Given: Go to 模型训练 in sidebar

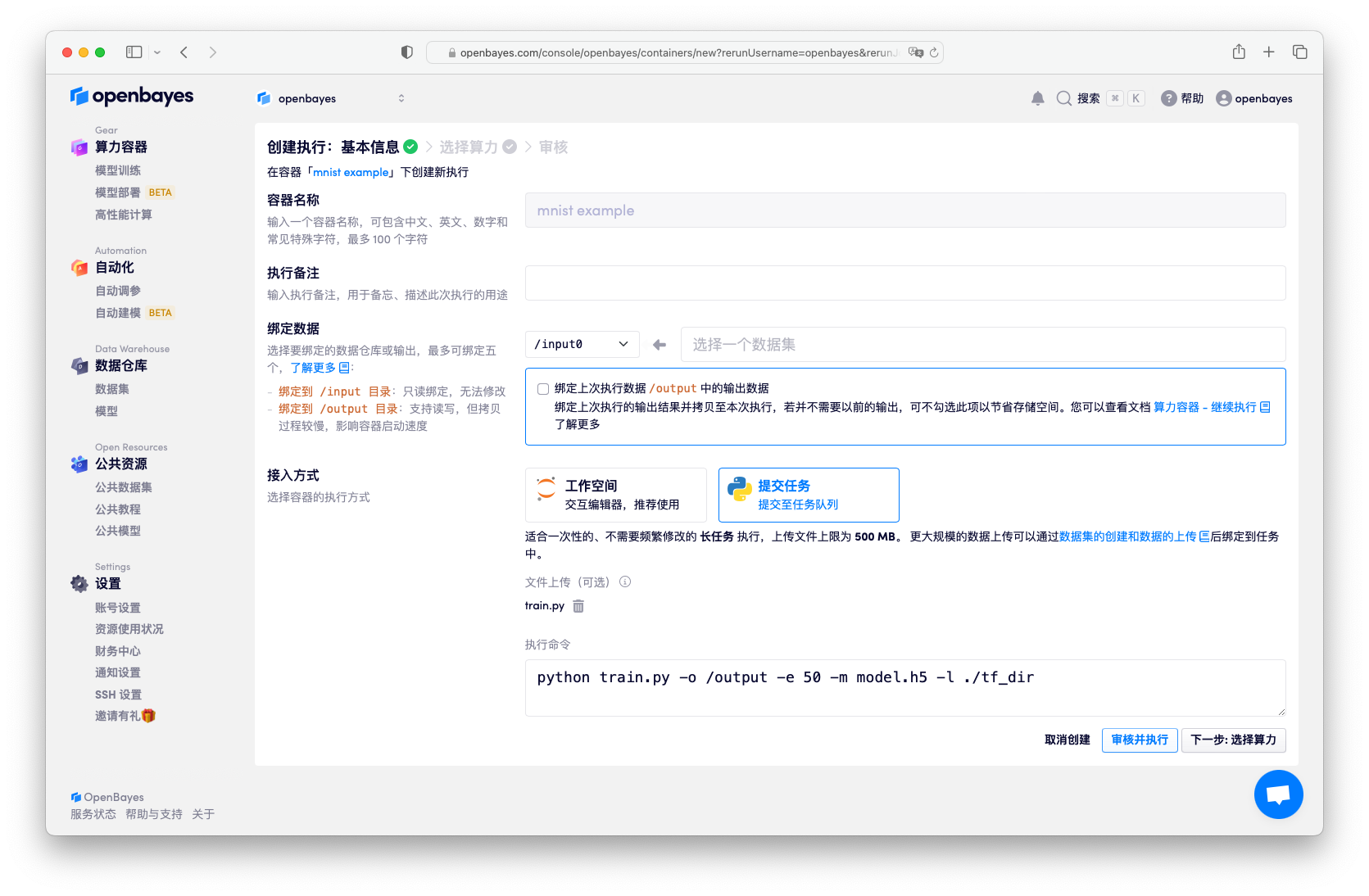Looking at the screenshot, I should (118, 170).
